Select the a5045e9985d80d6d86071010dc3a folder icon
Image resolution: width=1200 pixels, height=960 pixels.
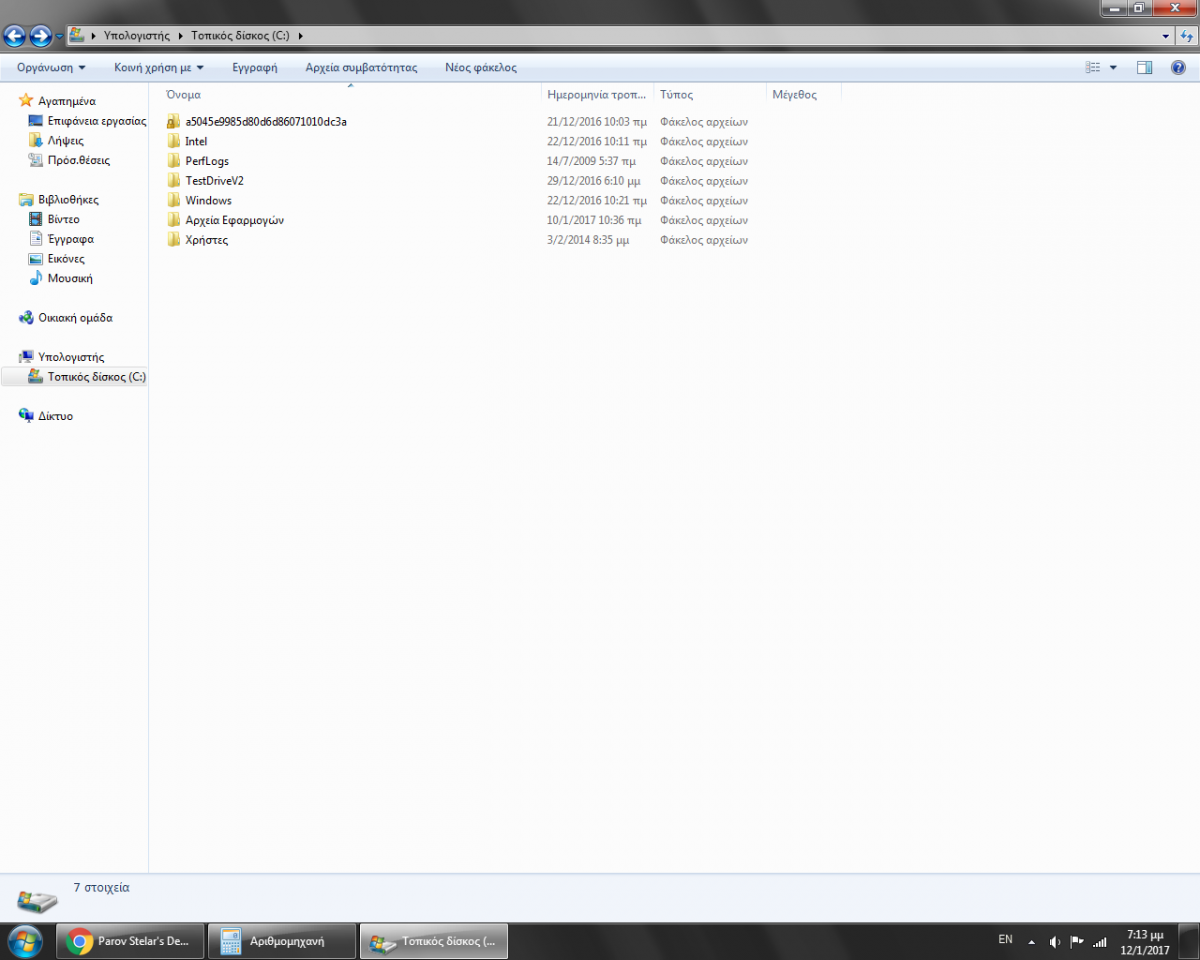coord(174,121)
